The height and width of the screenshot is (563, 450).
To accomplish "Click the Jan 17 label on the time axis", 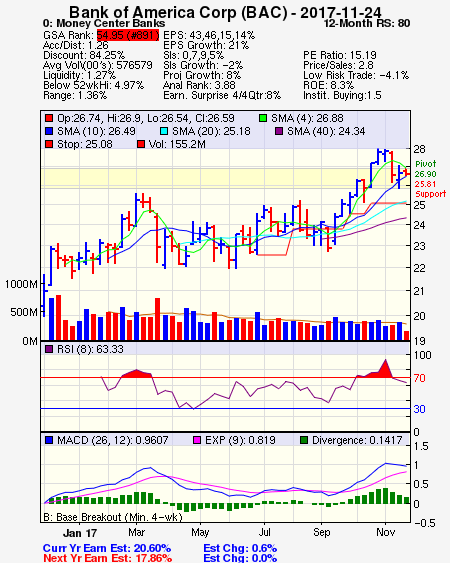I will coord(80,533).
